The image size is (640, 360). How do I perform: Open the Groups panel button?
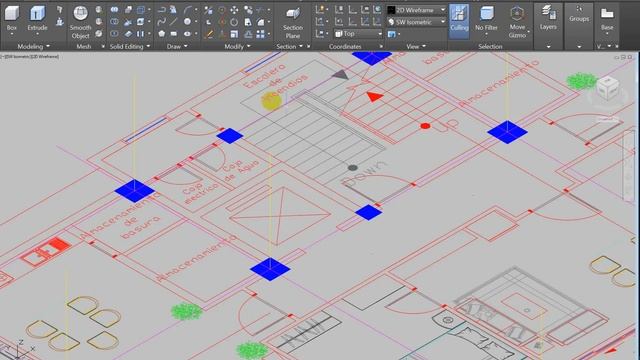[579, 14]
